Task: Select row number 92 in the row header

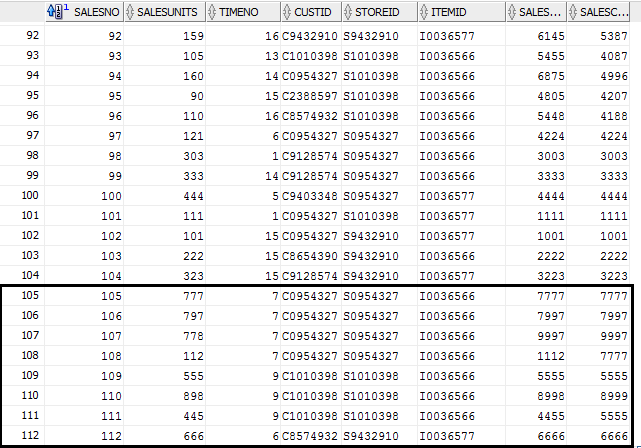Action: 22,36
